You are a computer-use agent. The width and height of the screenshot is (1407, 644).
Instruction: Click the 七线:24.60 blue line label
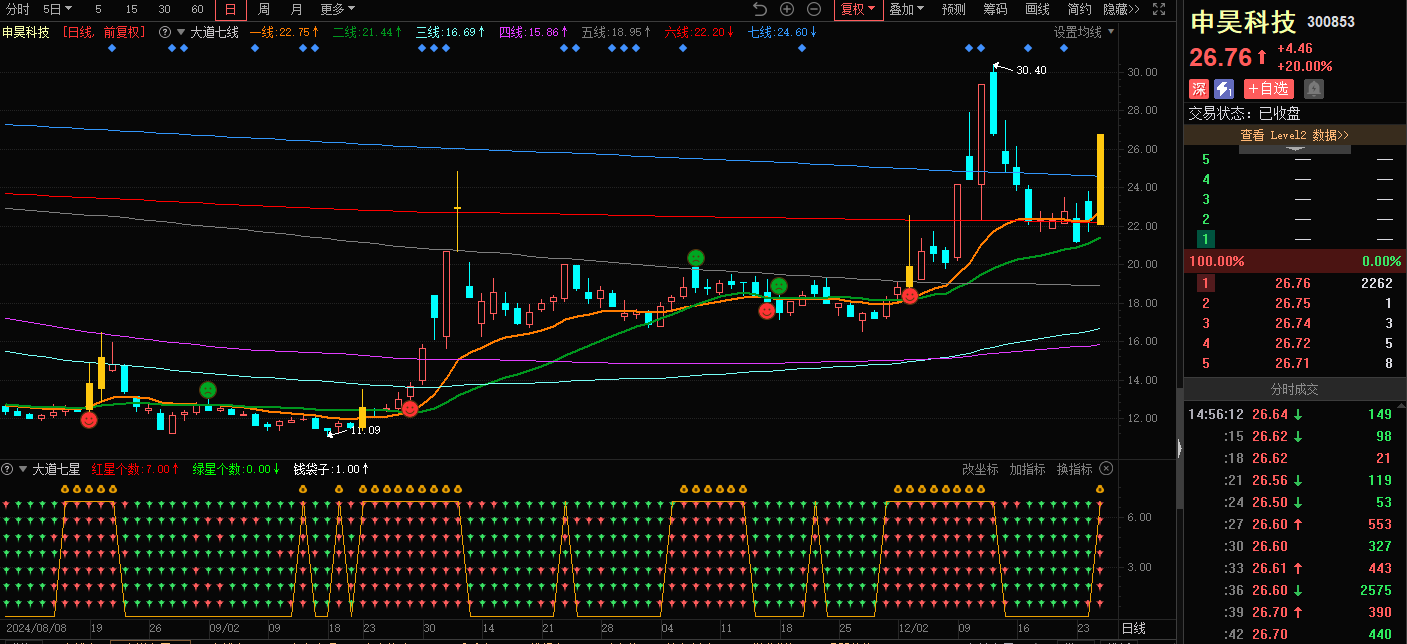point(782,32)
